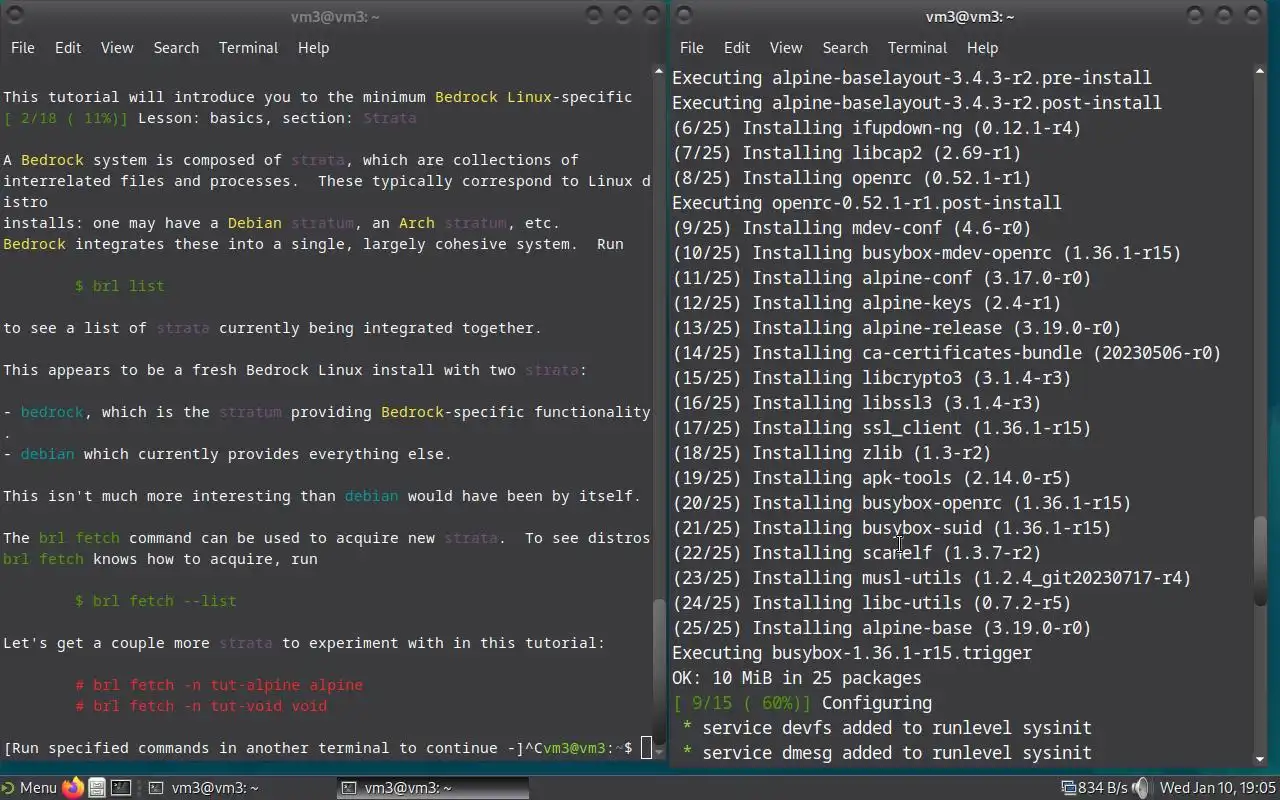Open Help menu in the right terminal

point(982,48)
